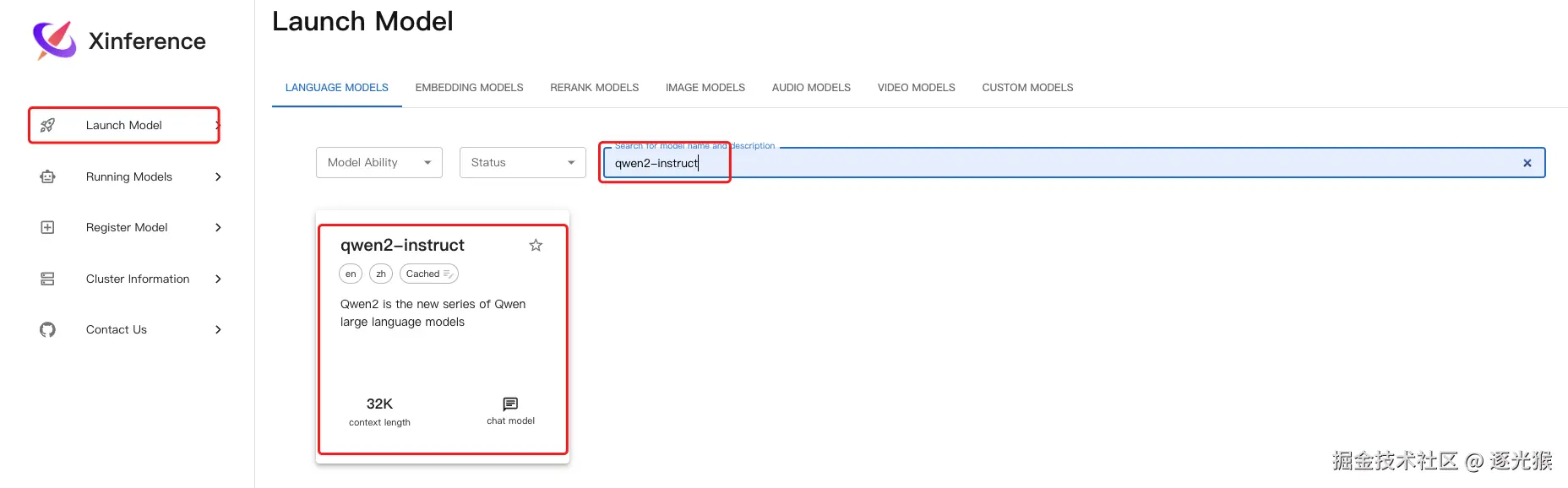Switch to the Rerank Models tab
The width and height of the screenshot is (1568, 488).
(x=595, y=88)
